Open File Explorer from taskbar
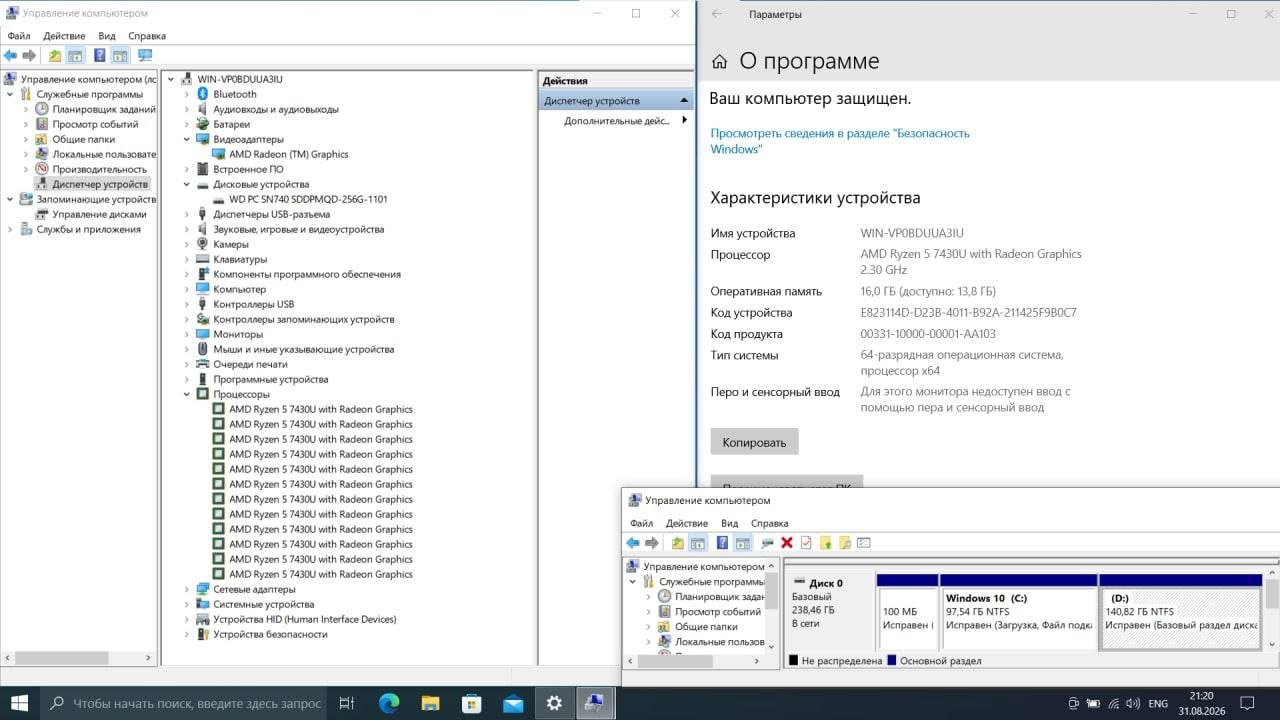This screenshot has height=720, width=1280. [x=430, y=703]
